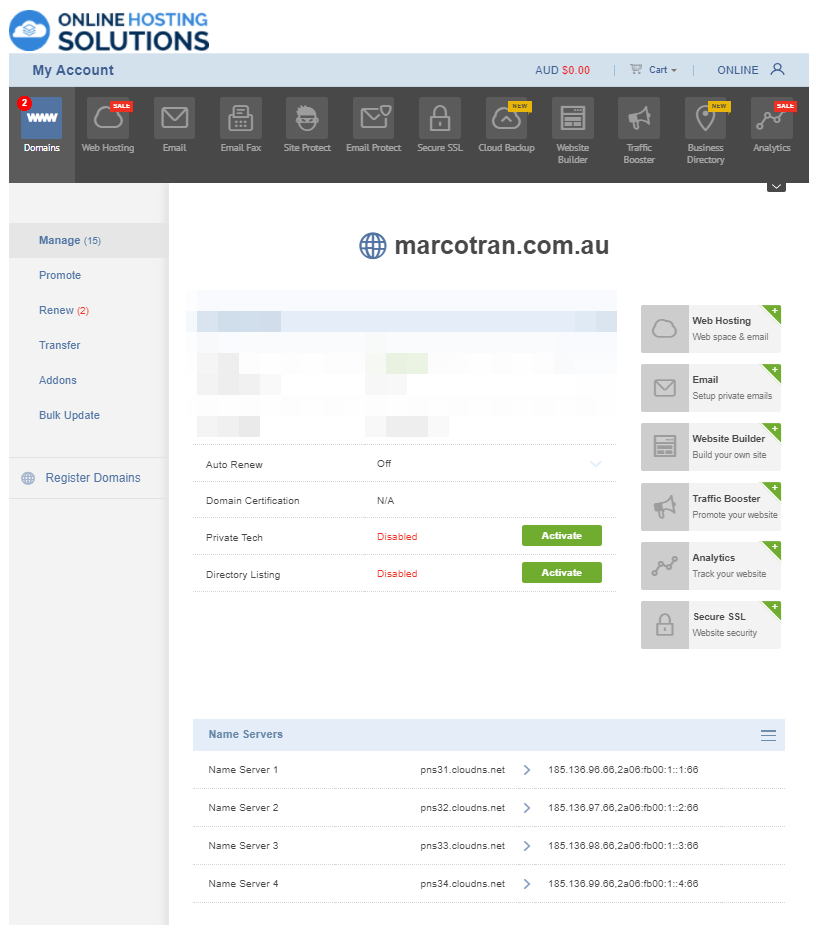Expand Name Server 1 details with its chevron
Viewport: 814px width, 925px height.
click(526, 770)
